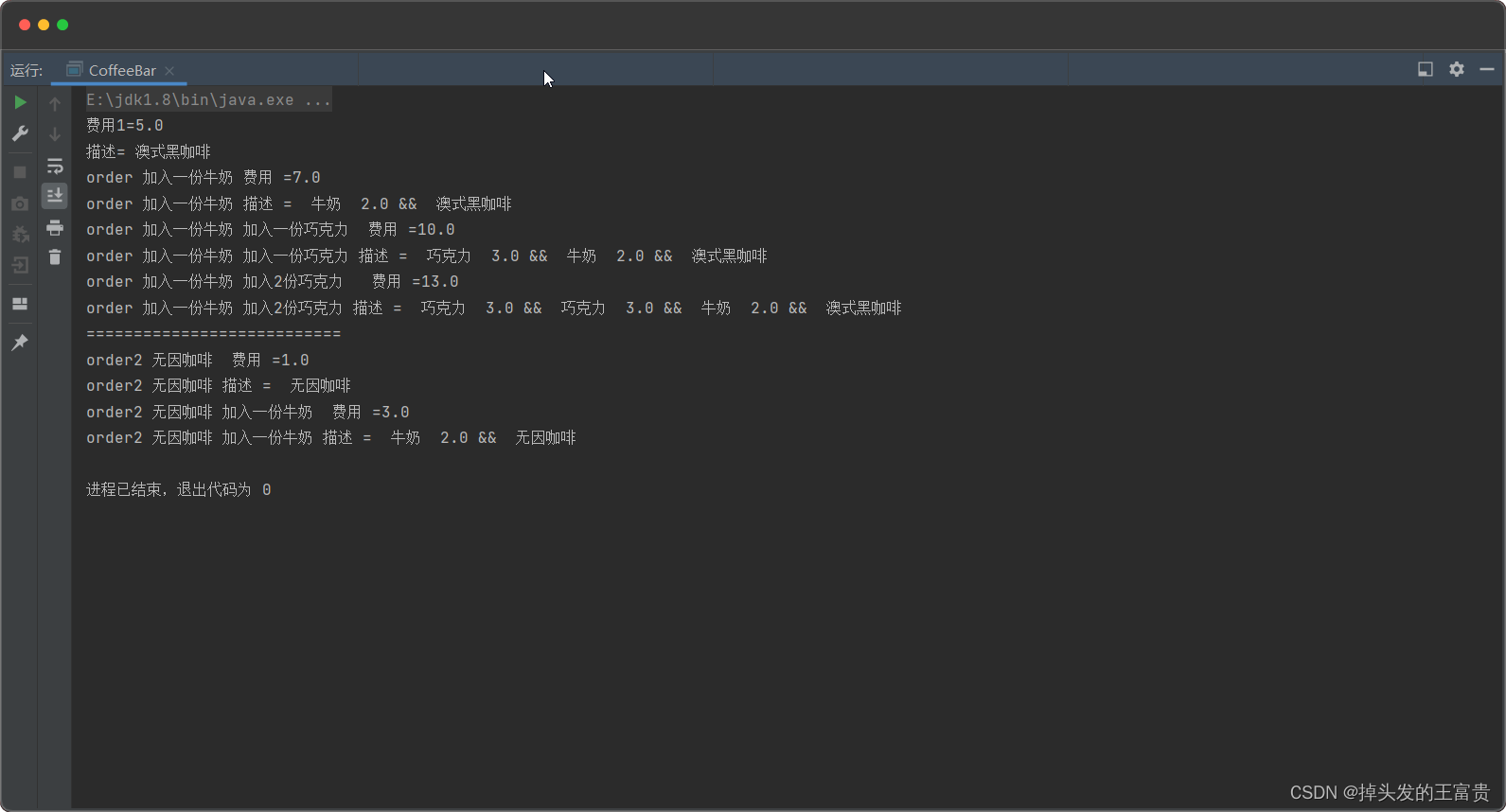Click the exit door icon
The image size is (1506, 812).
click(x=20, y=265)
